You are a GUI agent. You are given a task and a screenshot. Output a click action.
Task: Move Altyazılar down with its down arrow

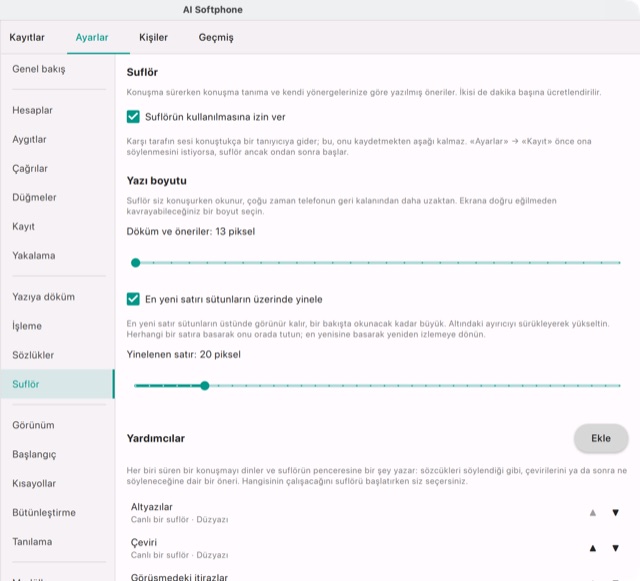click(x=615, y=512)
